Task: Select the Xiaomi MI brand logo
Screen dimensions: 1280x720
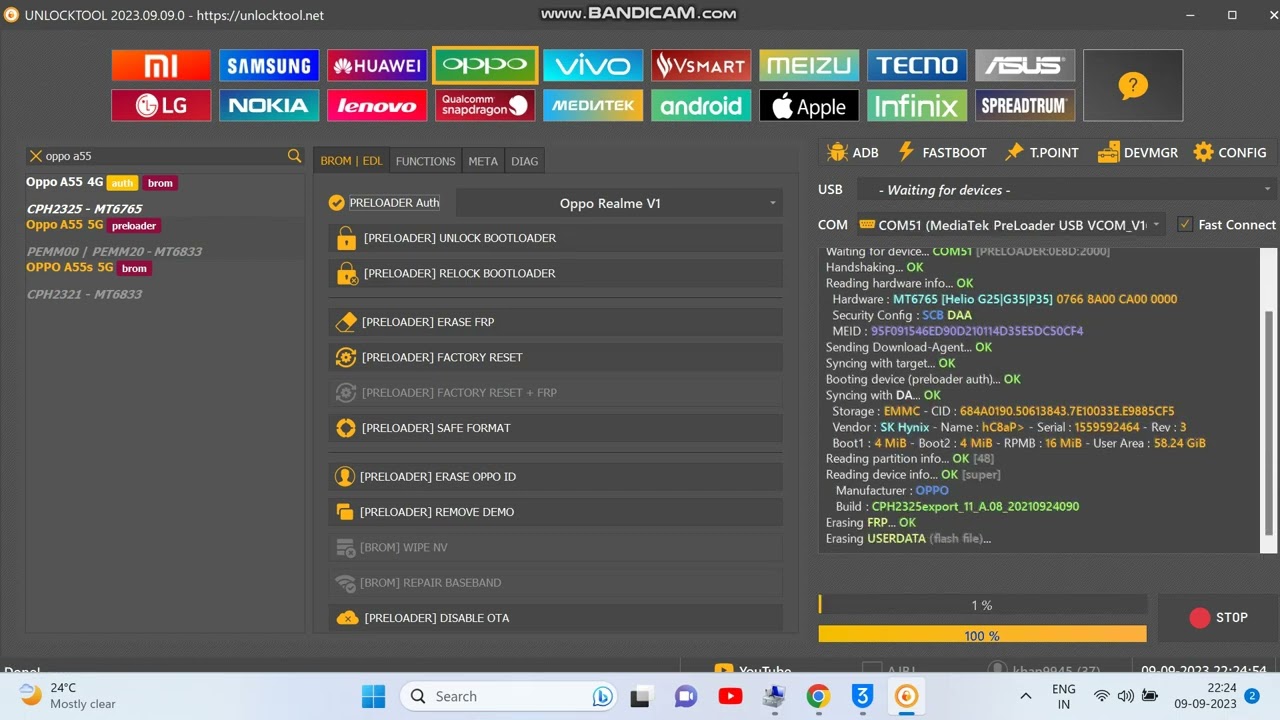Action: coord(161,66)
